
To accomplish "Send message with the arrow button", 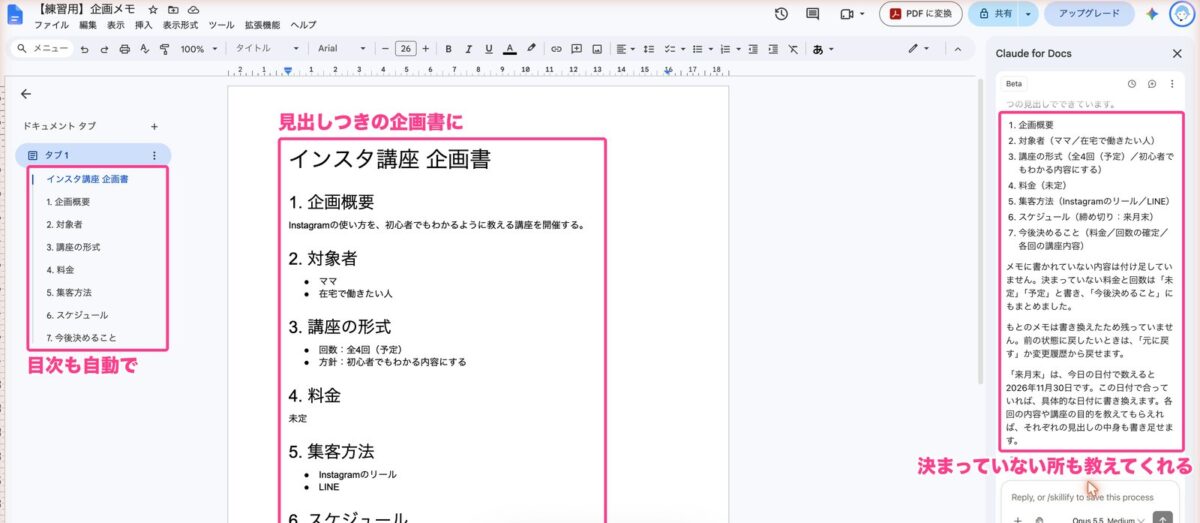I will coord(1162,518).
